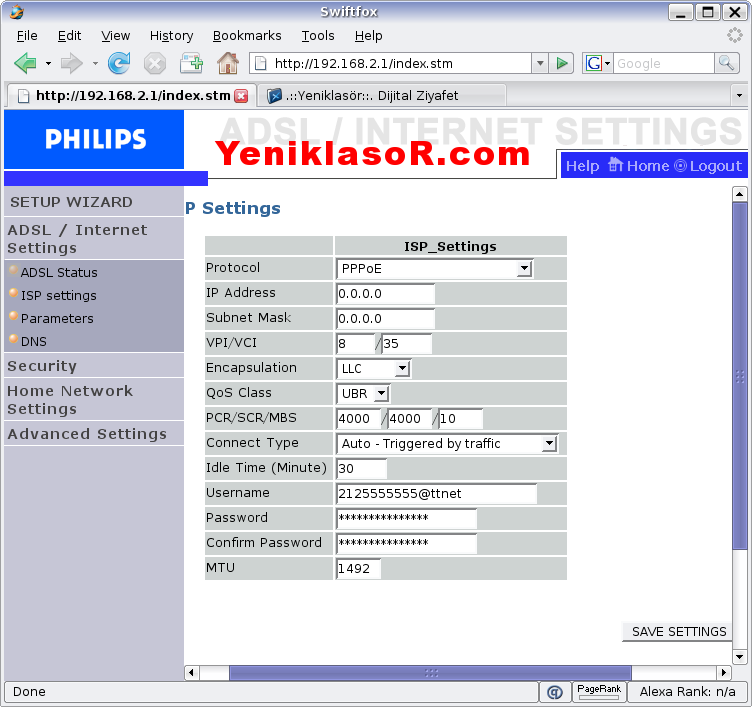Open the Protocol PPPoE dropdown
This screenshot has width=752, height=707.
(435, 268)
